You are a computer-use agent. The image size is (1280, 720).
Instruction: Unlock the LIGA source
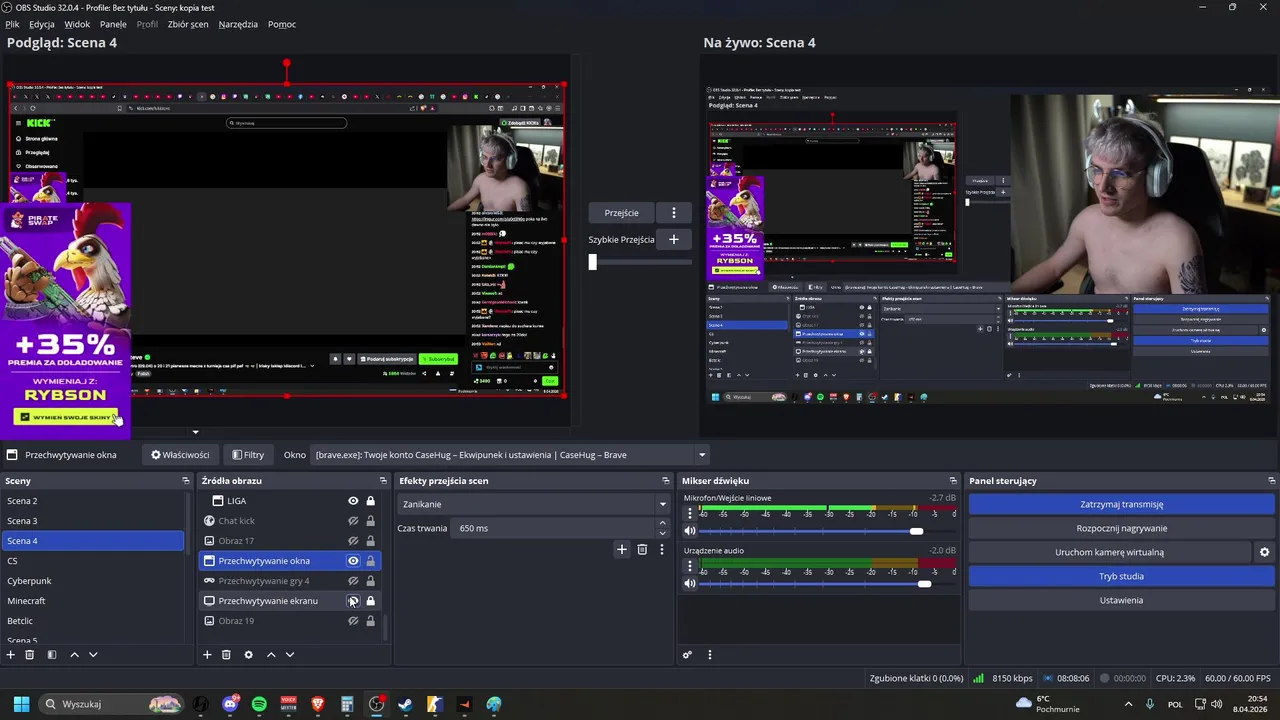click(370, 501)
